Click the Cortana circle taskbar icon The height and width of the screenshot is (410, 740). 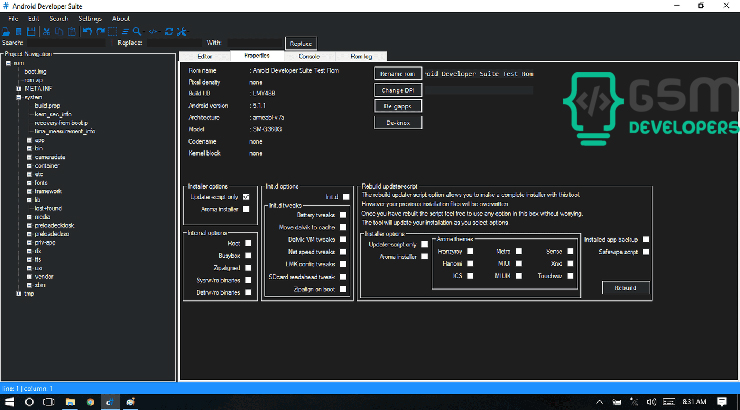click(29, 402)
